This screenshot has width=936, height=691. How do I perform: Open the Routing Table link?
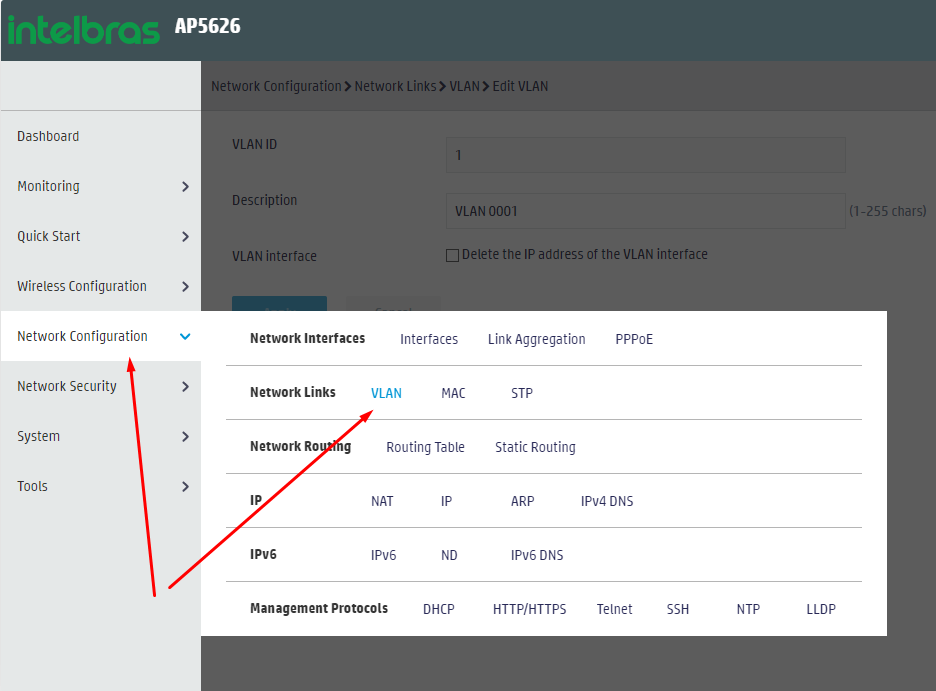(x=425, y=448)
